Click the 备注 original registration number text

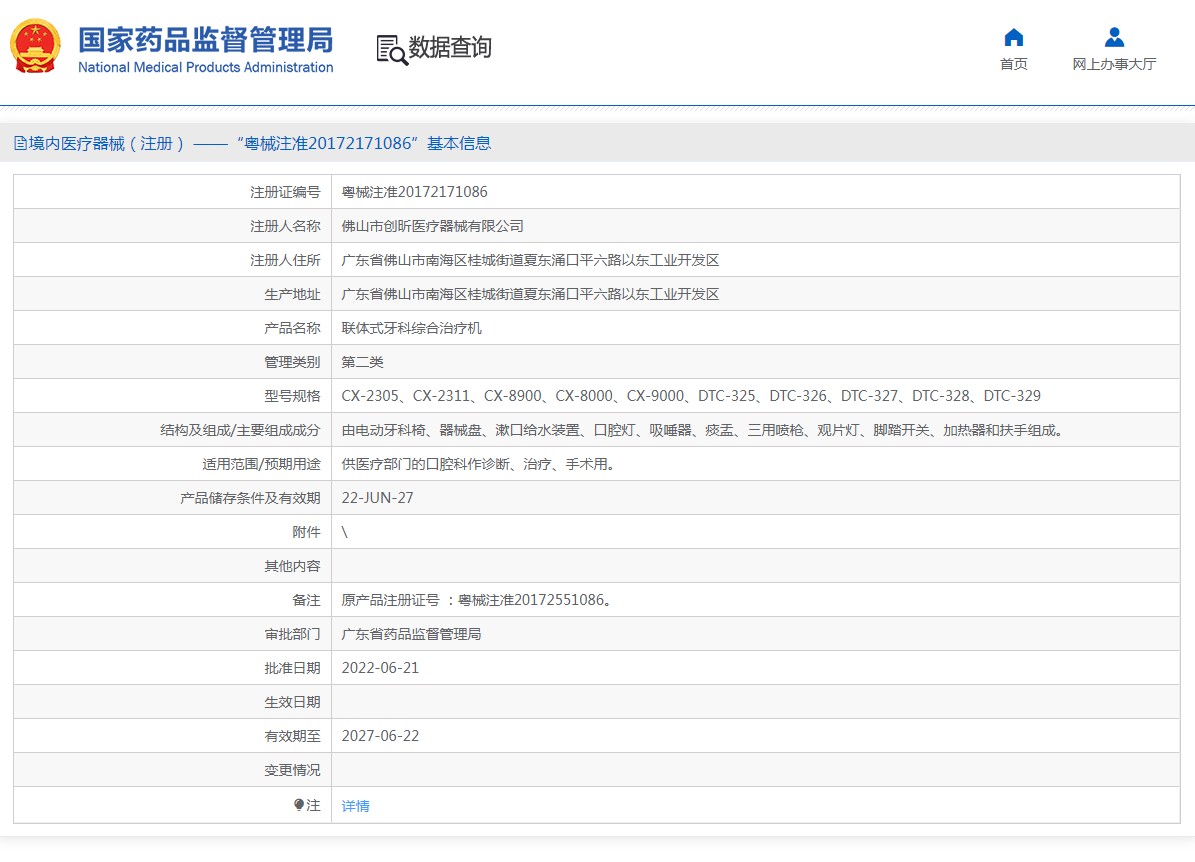(476, 600)
